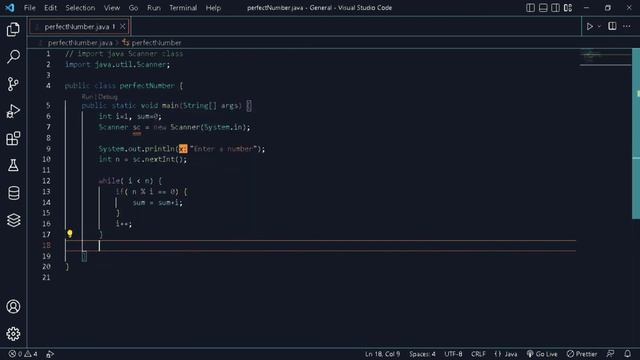The width and height of the screenshot is (640, 360).
Task: Click the underlined variable 'sc' on line 7
Action: click(136, 127)
